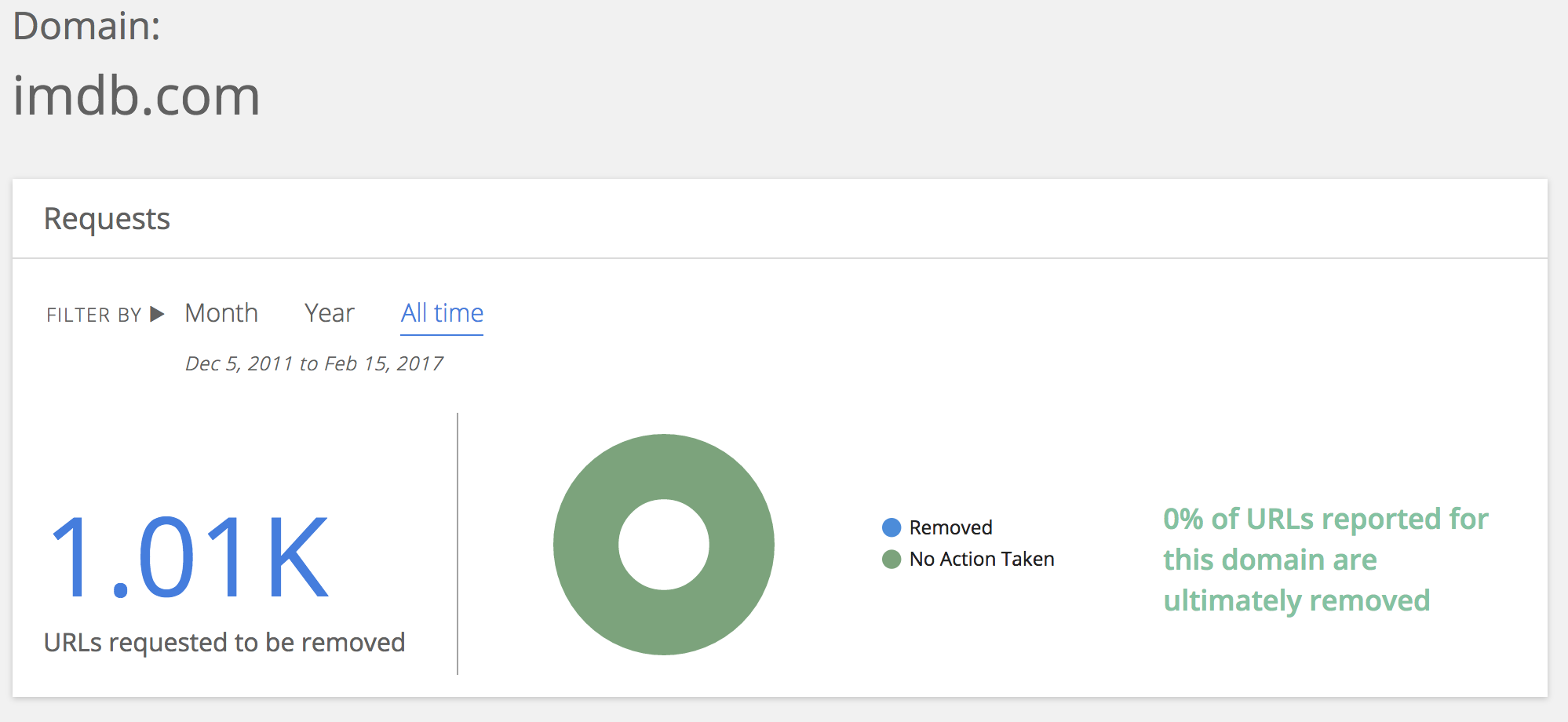Click the date range Dec 5, 2011 to Feb 15, 2017
Image resolution: width=1568 pixels, height=722 pixels.
(314, 363)
